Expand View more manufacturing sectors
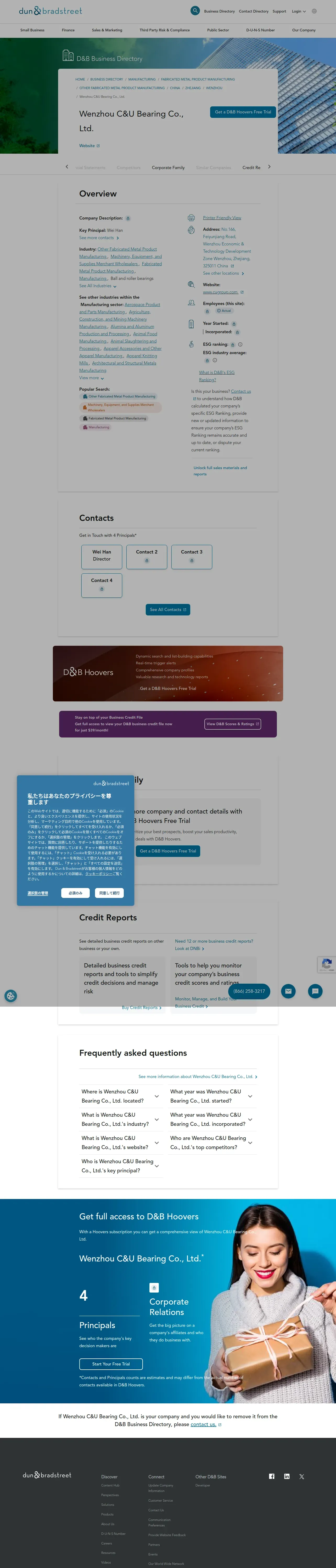 coord(92,378)
